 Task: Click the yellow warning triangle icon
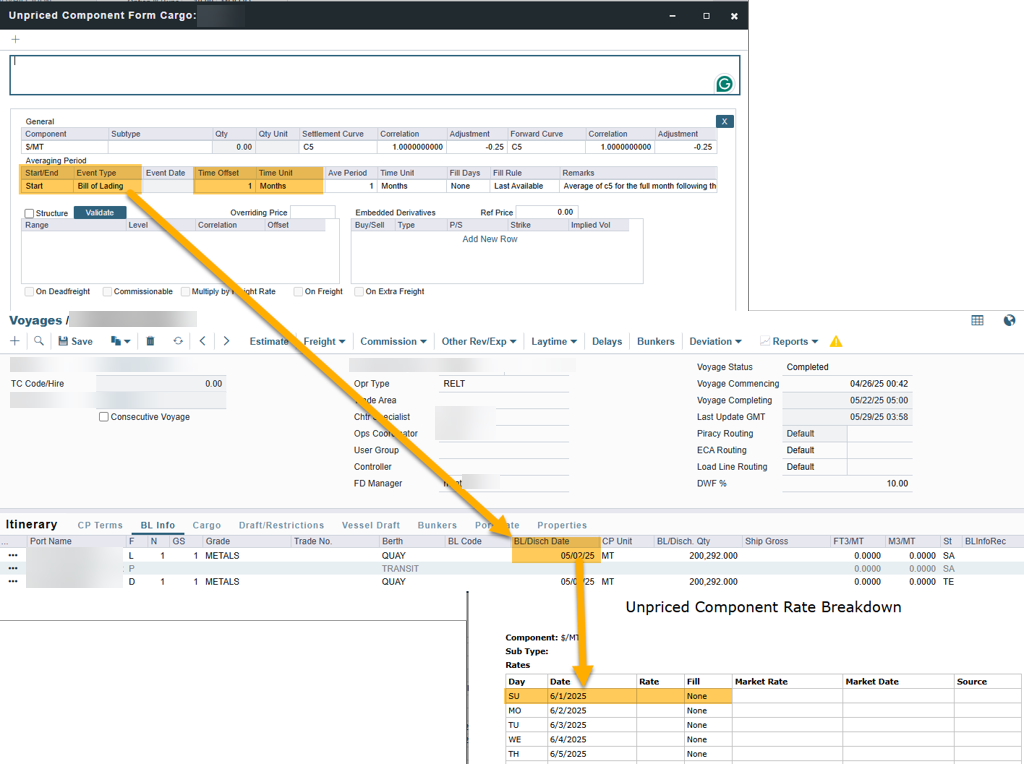836,341
